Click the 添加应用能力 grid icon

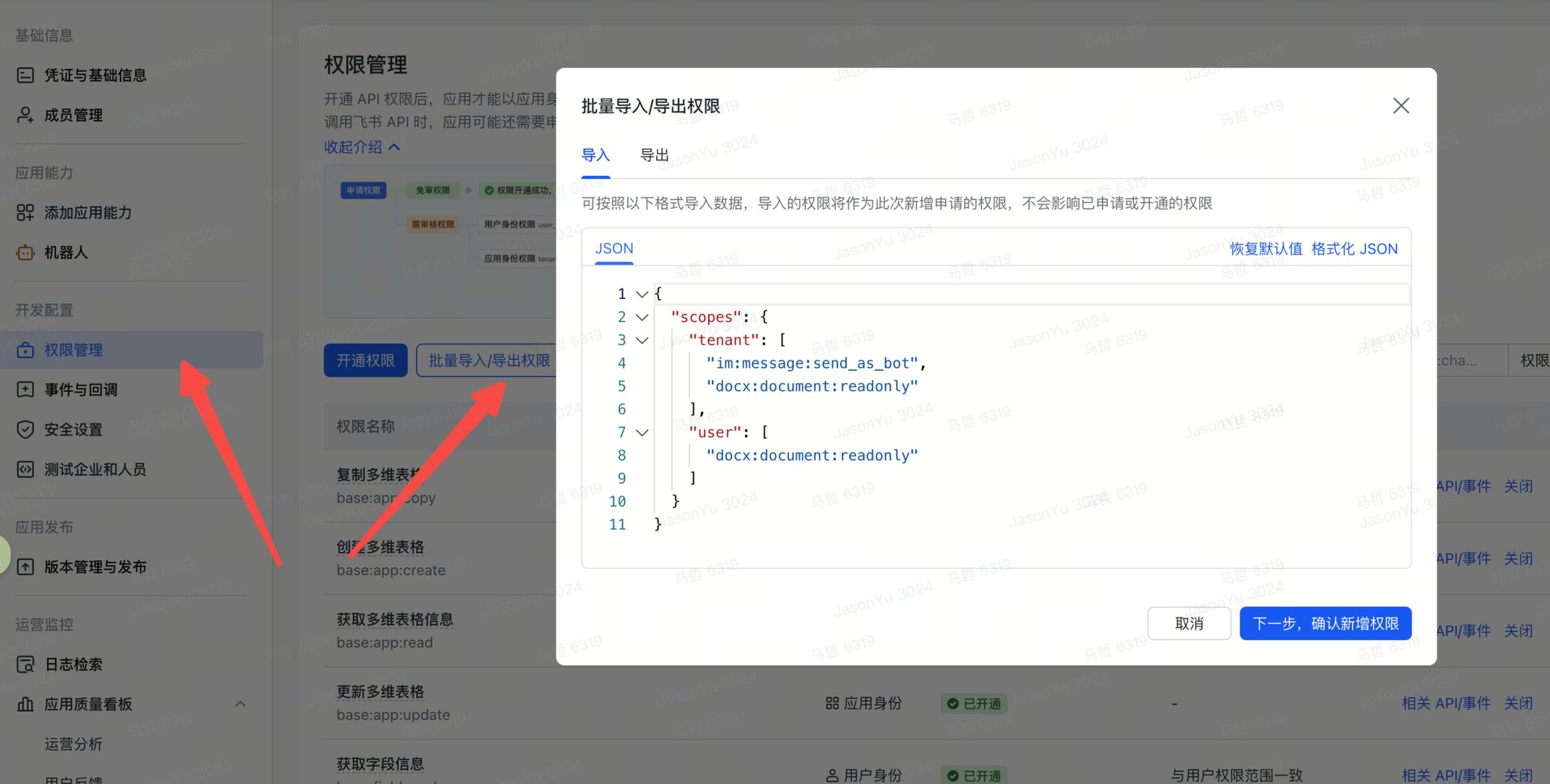click(x=25, y=213)
